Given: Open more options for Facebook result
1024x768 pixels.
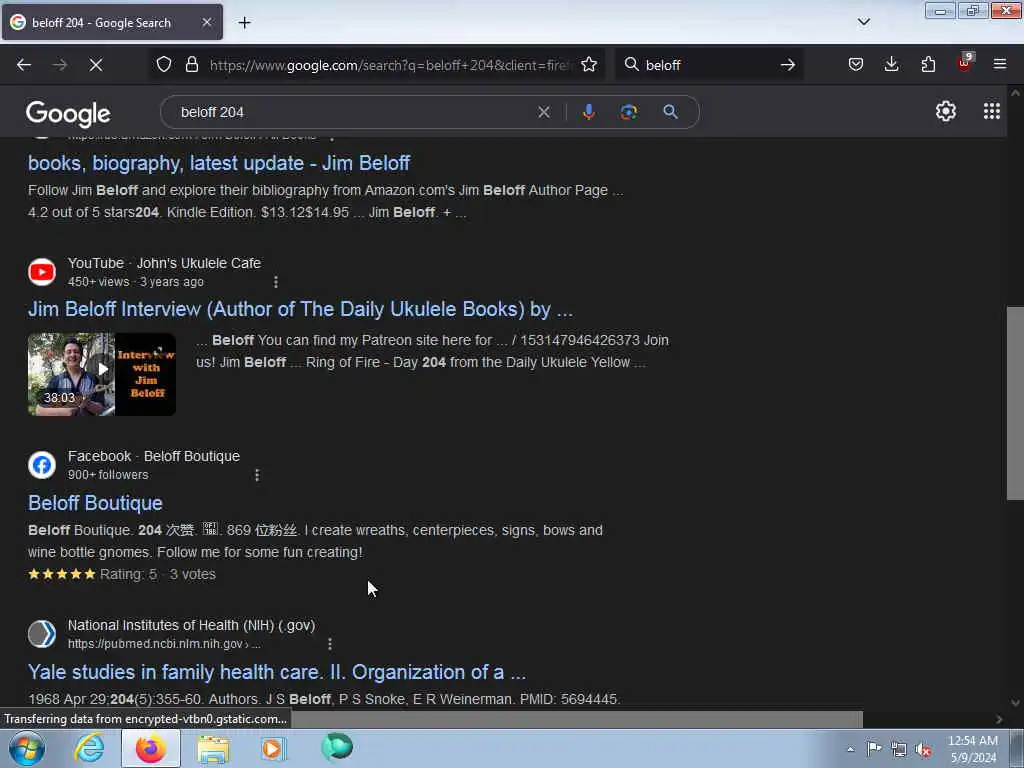Looking at the screenshot, I should click(x=257, y=475).
